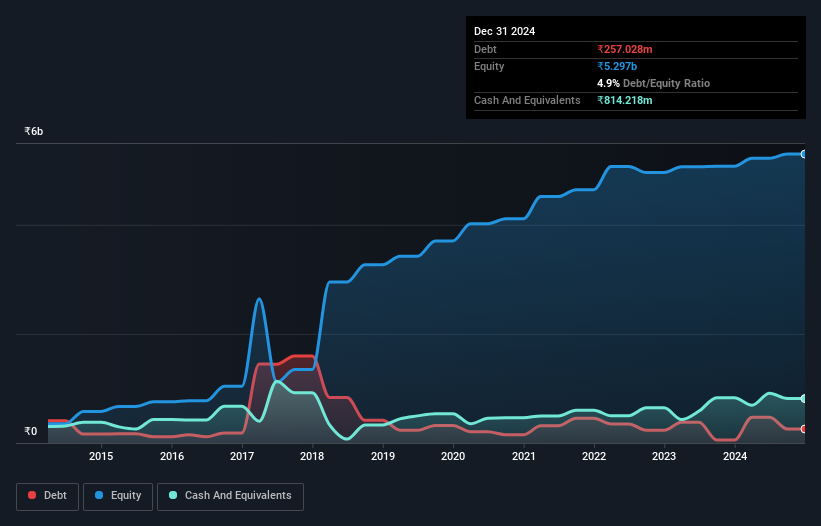Click the ₹257.028m debt value
This screenshot has height=526, width=821.
(625, 49)
